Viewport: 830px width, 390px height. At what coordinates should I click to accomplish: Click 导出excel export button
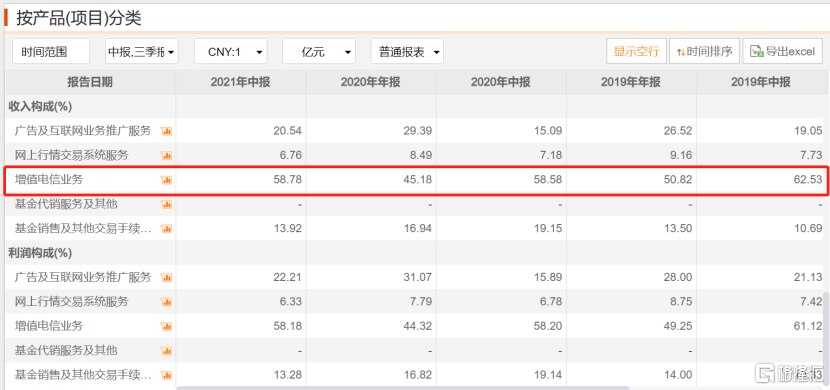pos(782,51)
